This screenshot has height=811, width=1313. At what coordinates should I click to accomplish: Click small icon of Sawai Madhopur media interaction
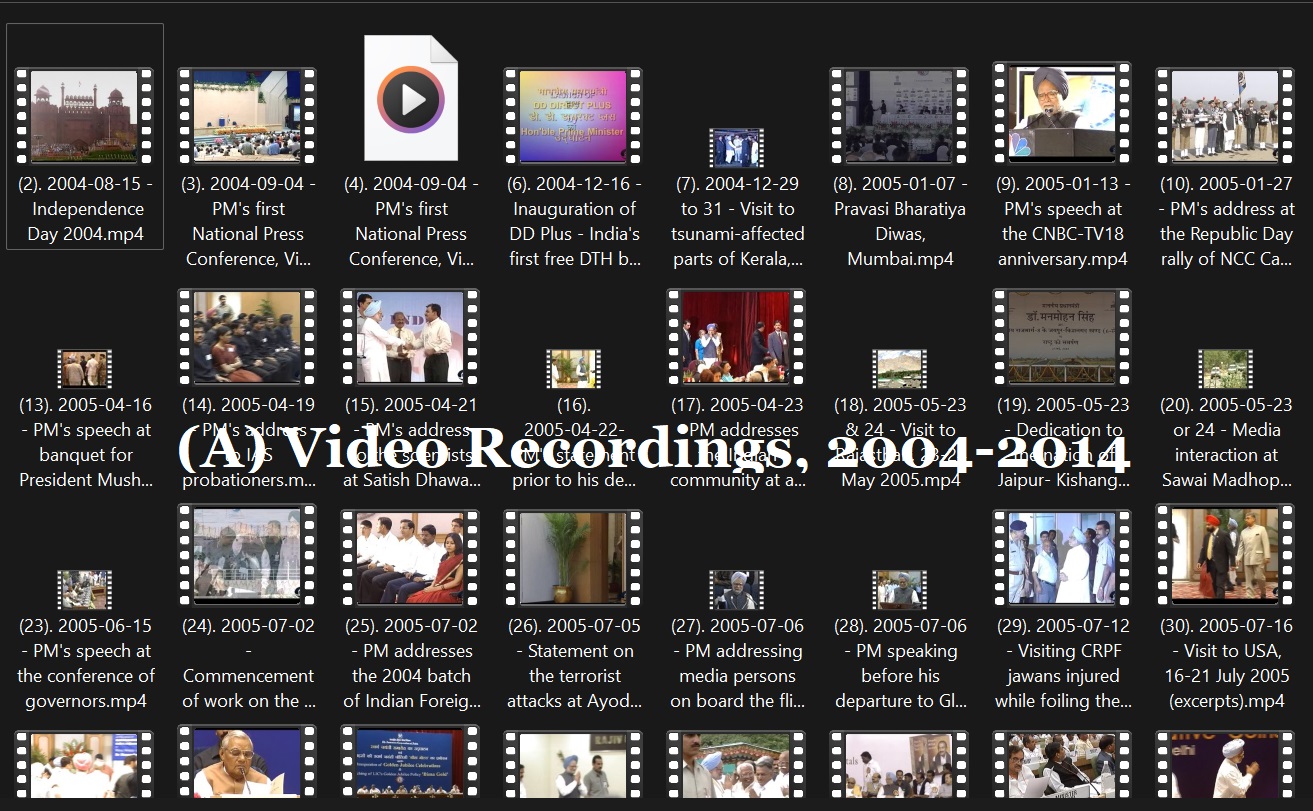1225,369
